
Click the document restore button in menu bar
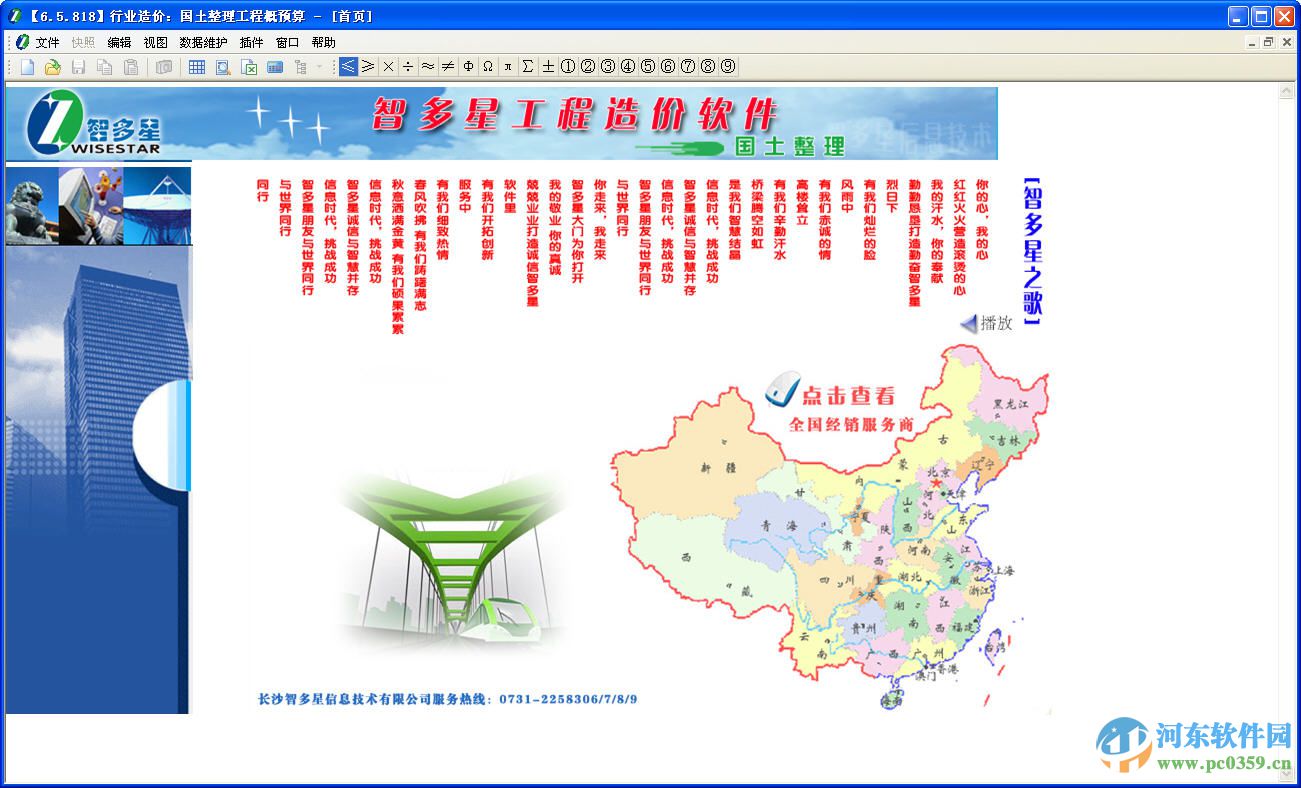click(1268, 42)
